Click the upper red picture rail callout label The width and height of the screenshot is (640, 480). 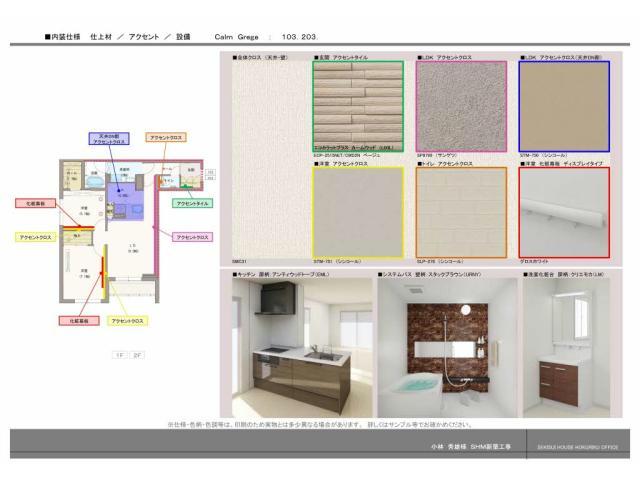[x=35, y=203]
